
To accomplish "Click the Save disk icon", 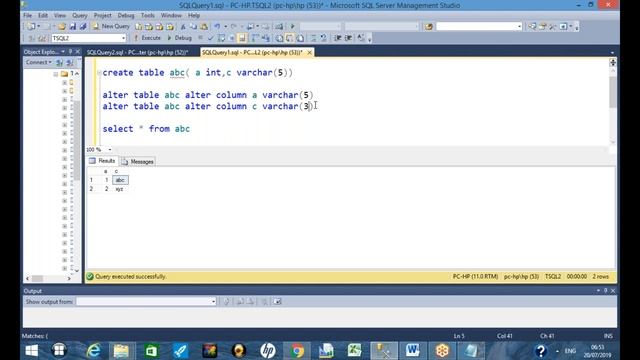I will [73, 27].
